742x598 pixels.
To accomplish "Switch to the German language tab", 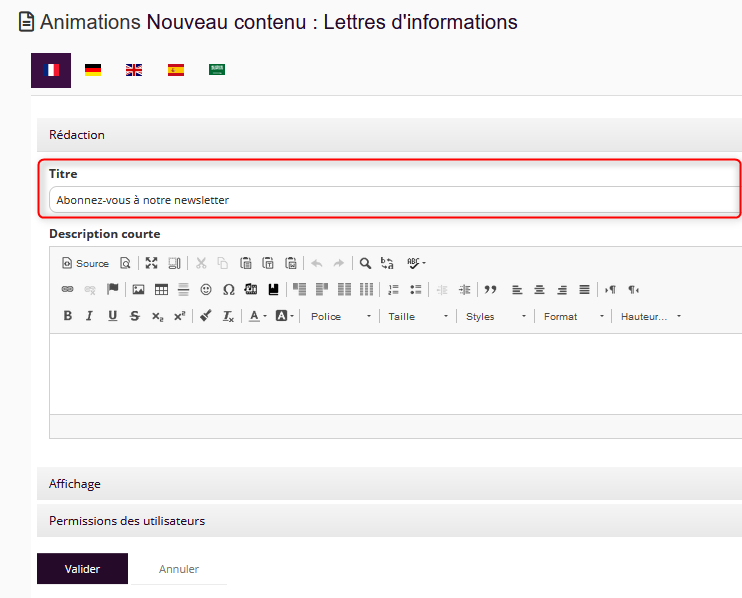I will coord(93,70).
